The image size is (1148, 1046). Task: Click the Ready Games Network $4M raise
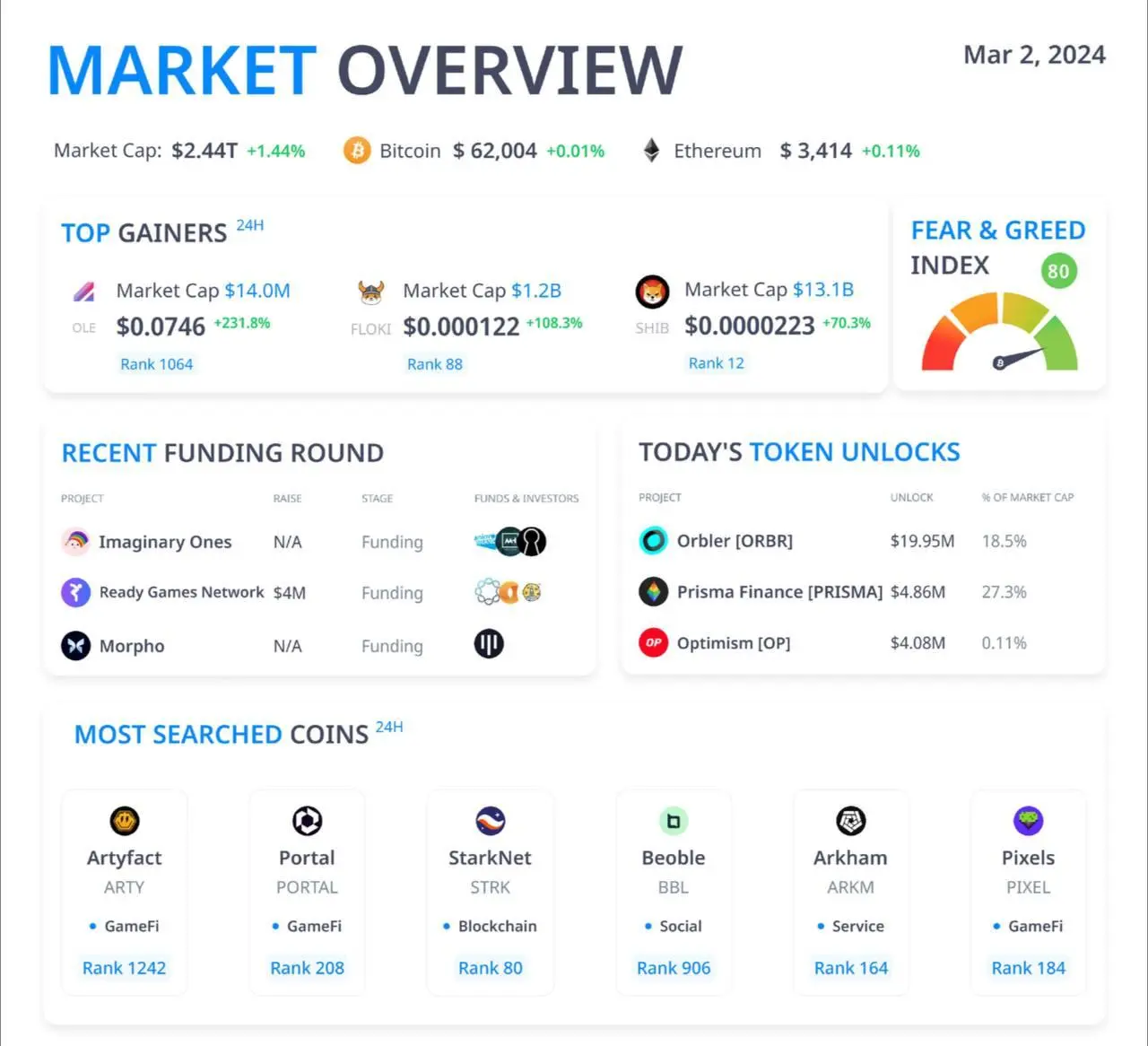click(x=290, y=593)
